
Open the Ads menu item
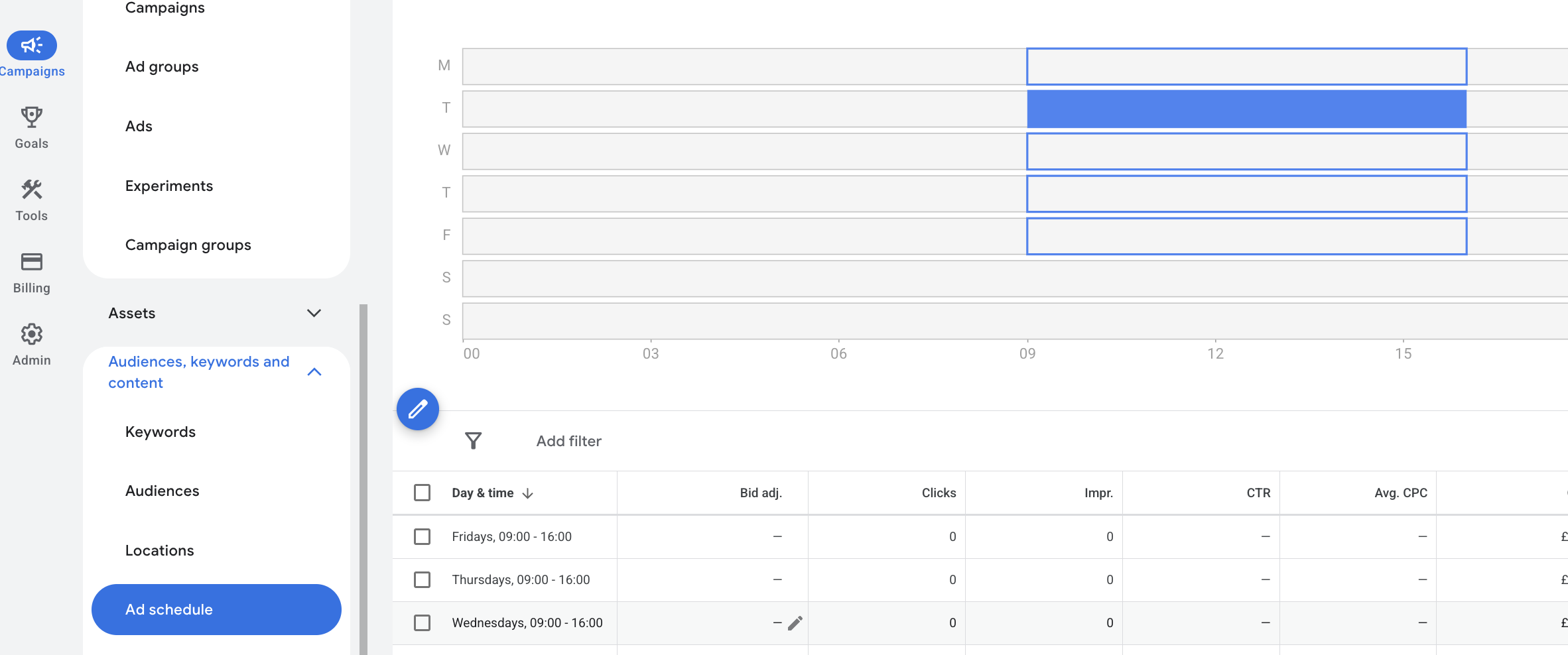coord(139,126)
